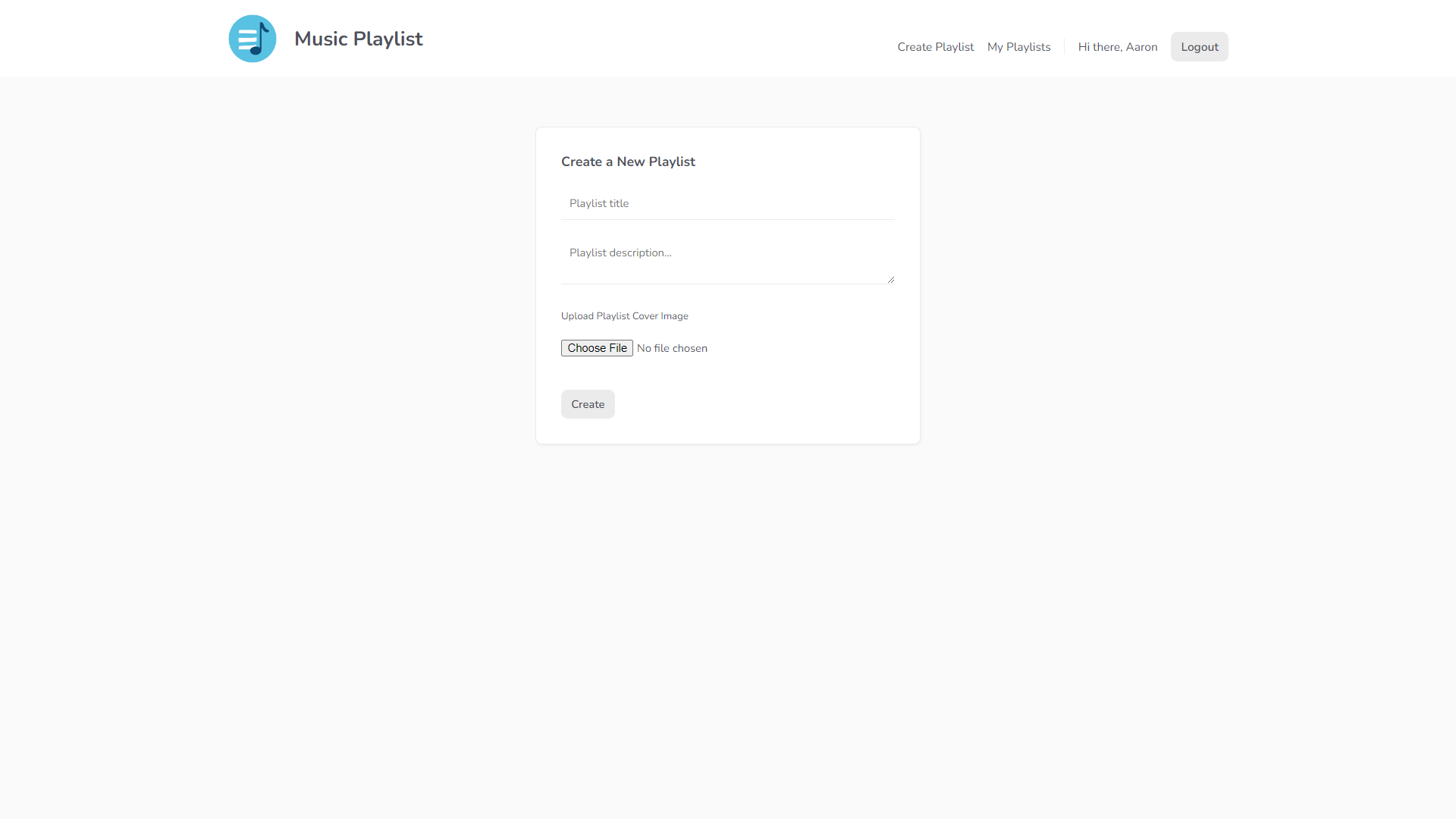1456x819 pixels.
Task: Click the 'Hi there, Aaron' greeting
Action: [x=1117, y=47]
